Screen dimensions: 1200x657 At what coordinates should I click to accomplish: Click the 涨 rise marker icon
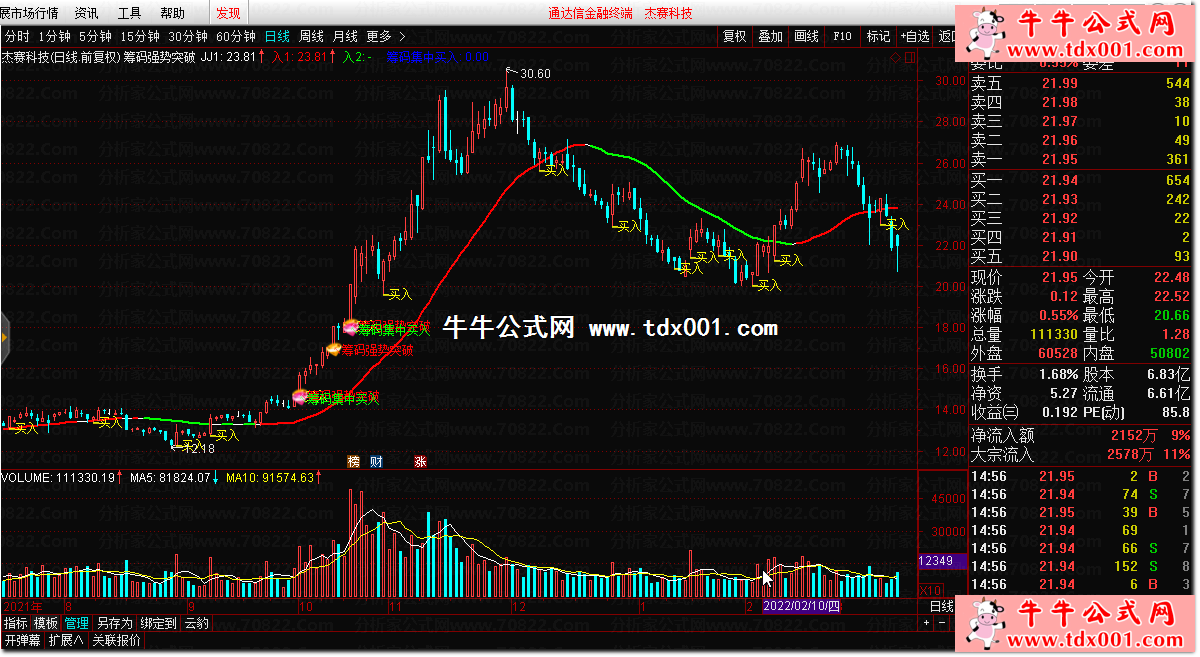click(x=421, y=461)
